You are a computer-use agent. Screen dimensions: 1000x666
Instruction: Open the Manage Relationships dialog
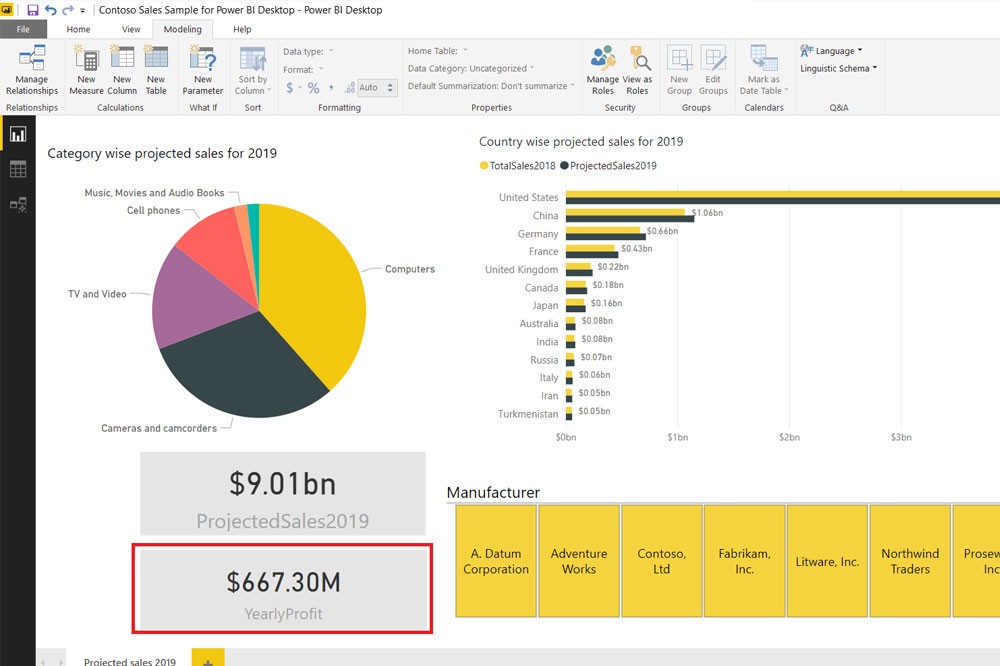[31, 70]
